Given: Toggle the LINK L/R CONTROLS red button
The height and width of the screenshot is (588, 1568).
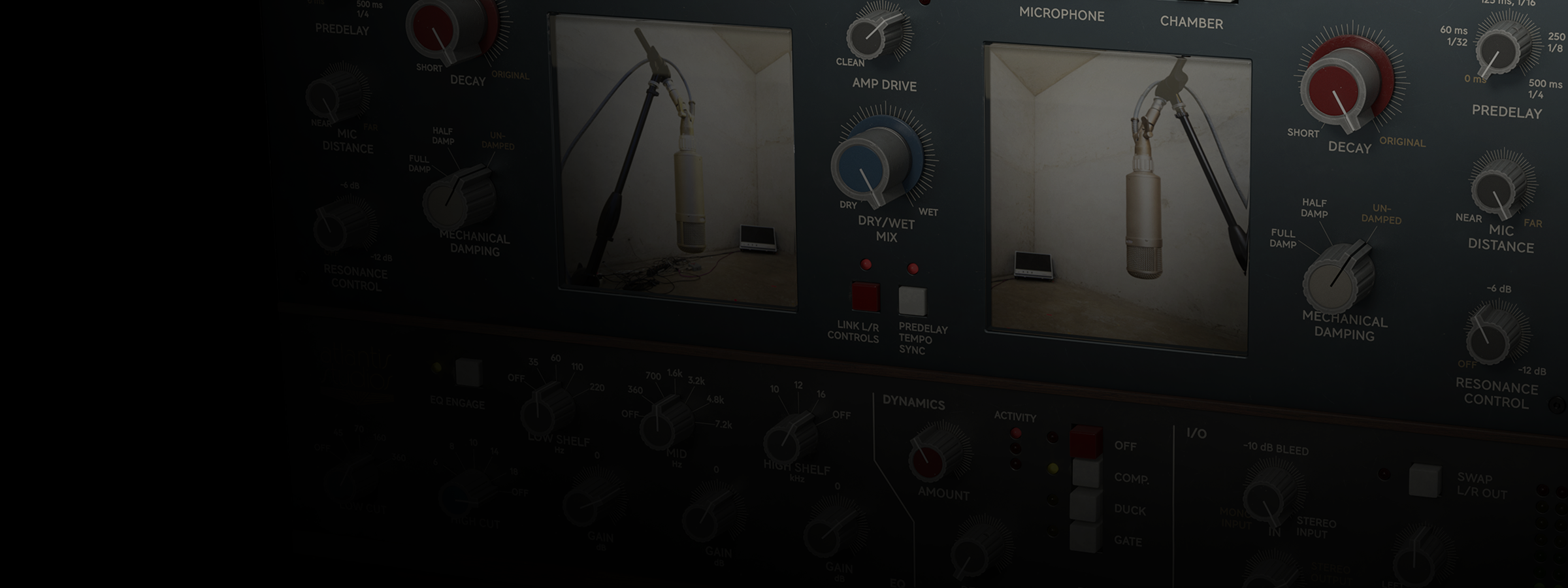Looking at the screenshot, I should 866,297.
